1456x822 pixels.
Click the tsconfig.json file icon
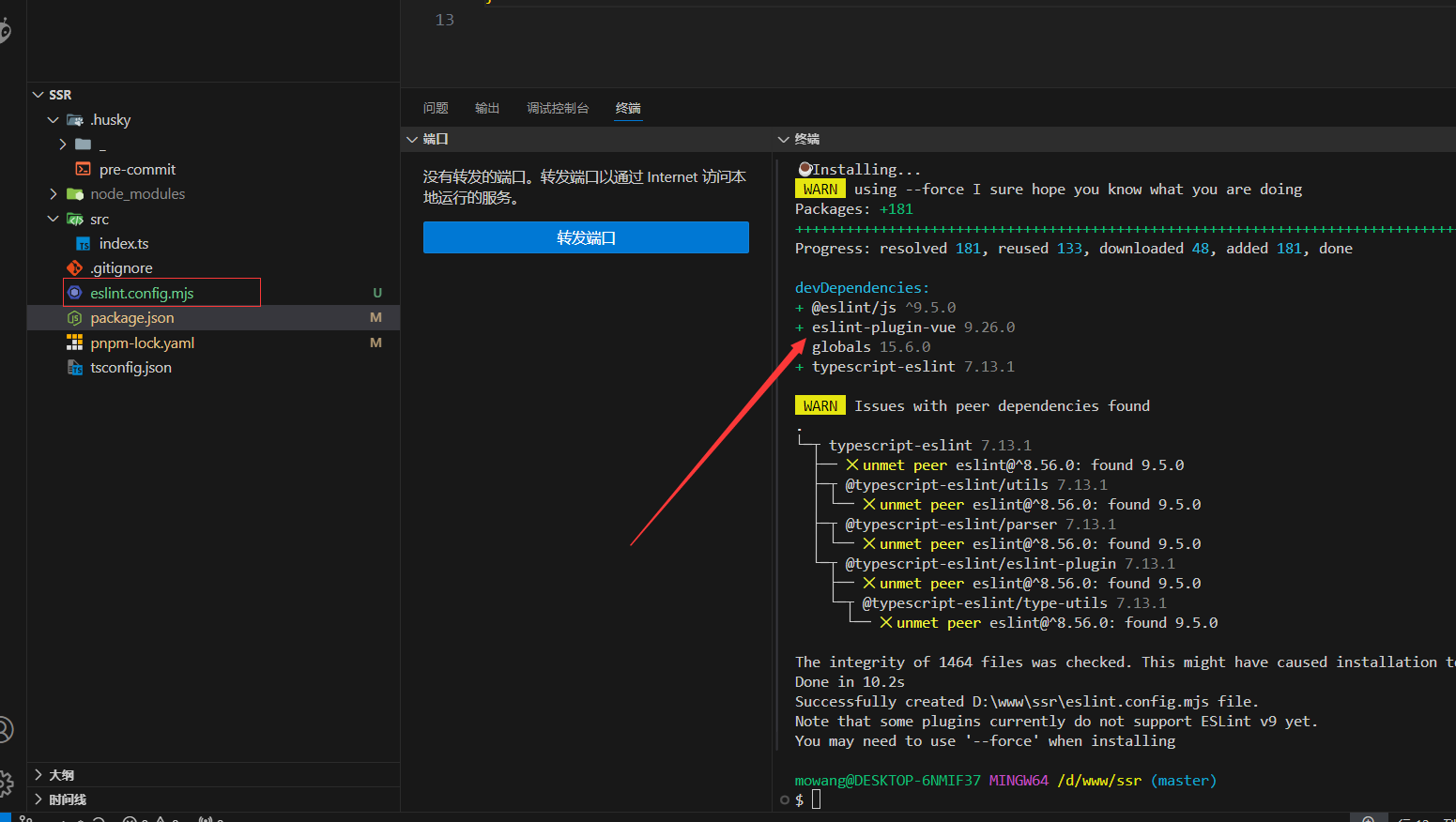coord(75,368)
